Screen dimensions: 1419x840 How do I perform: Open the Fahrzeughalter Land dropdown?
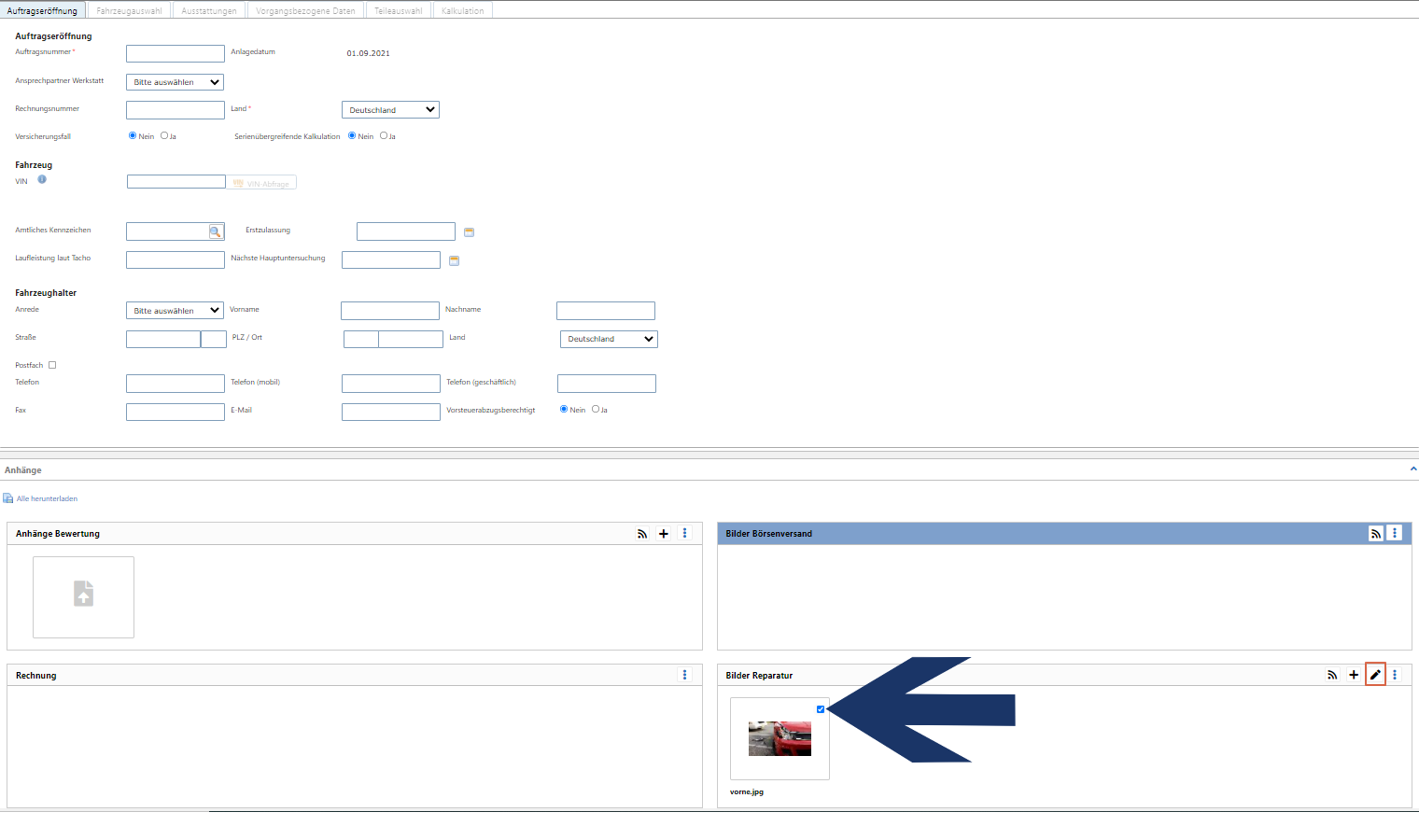(x=609, y=339)
